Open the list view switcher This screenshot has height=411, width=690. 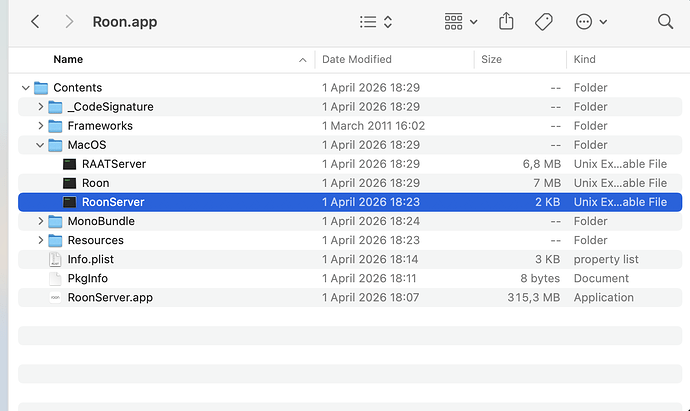click(x=376, y=22)
